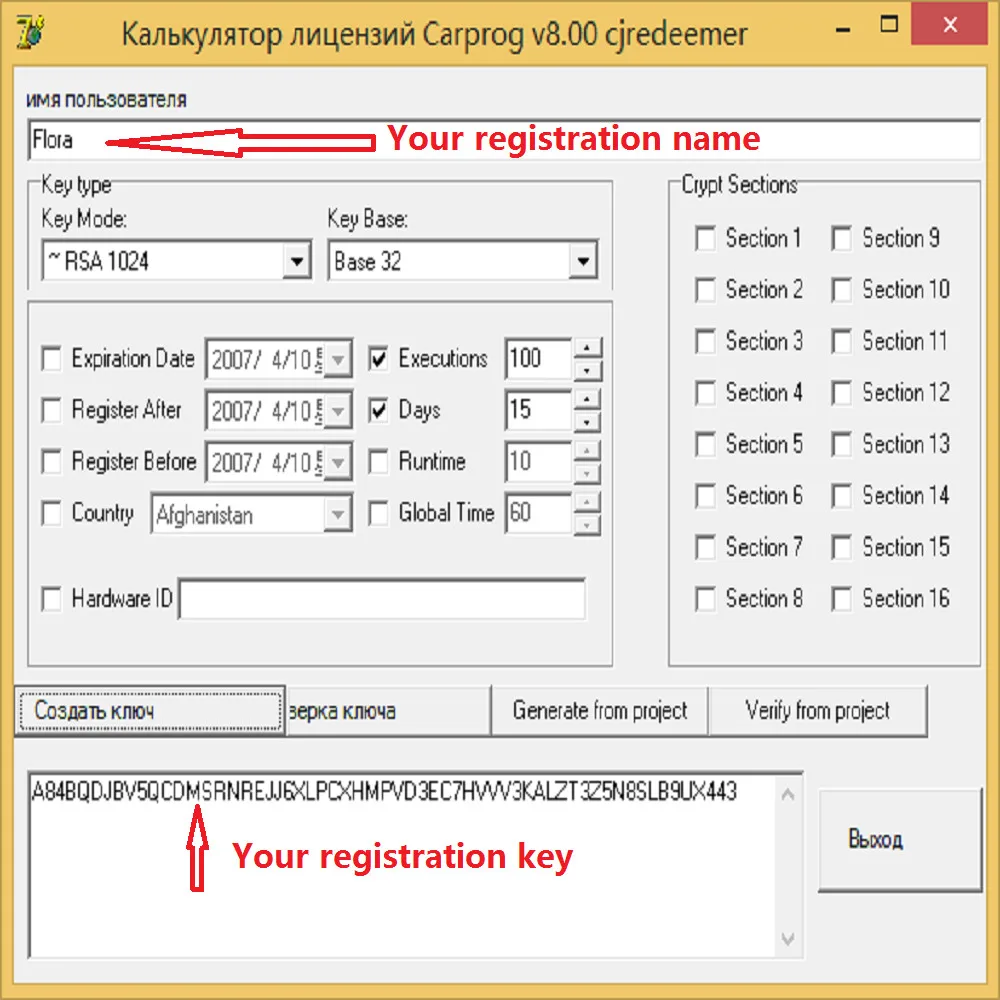Screen dimensions: 1000x1000
Task: Check the Section 16 checkbox
Action: [841, 599]
